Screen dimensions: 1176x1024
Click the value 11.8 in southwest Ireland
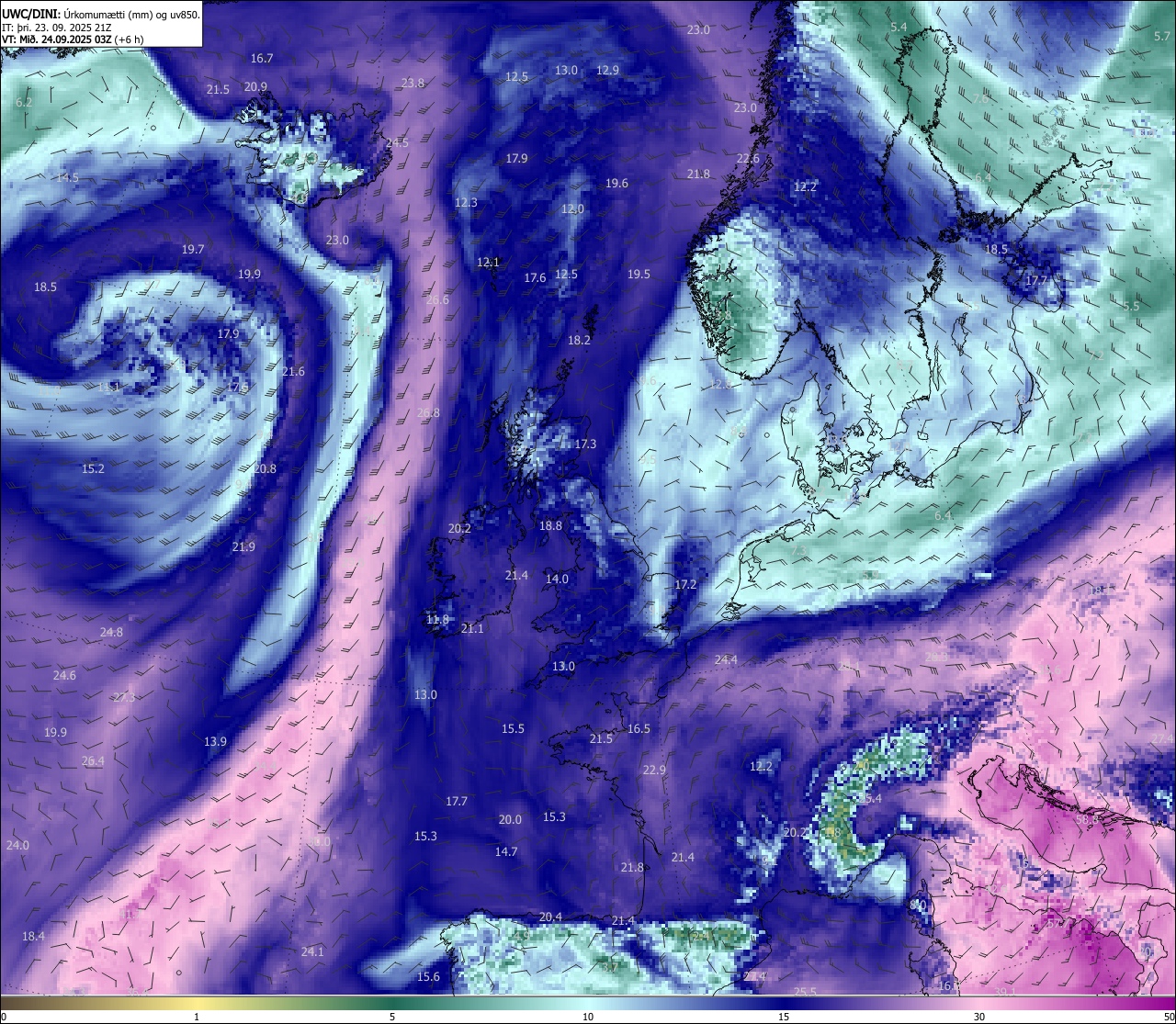coord(437,621)
